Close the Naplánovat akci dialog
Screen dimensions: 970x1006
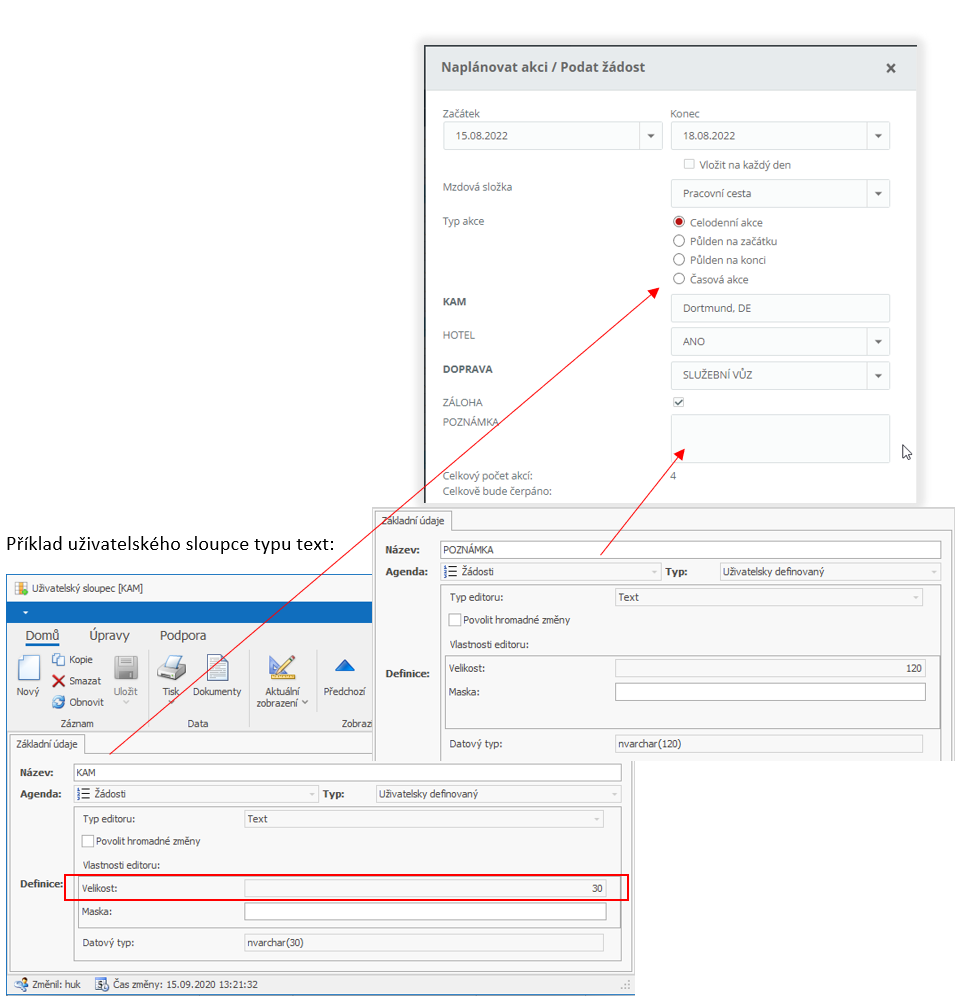(x=890, y=68)
